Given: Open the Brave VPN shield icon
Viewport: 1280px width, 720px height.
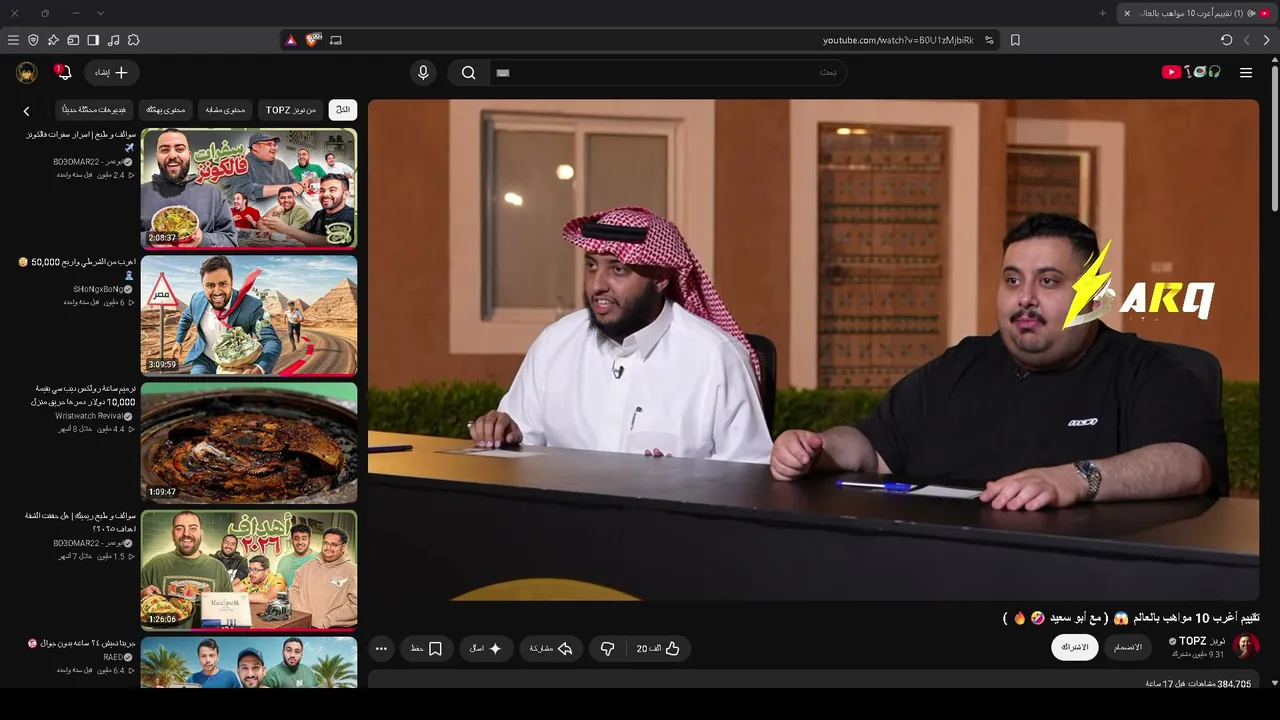Looking at the screenshot, I should (x=33, y=40).
